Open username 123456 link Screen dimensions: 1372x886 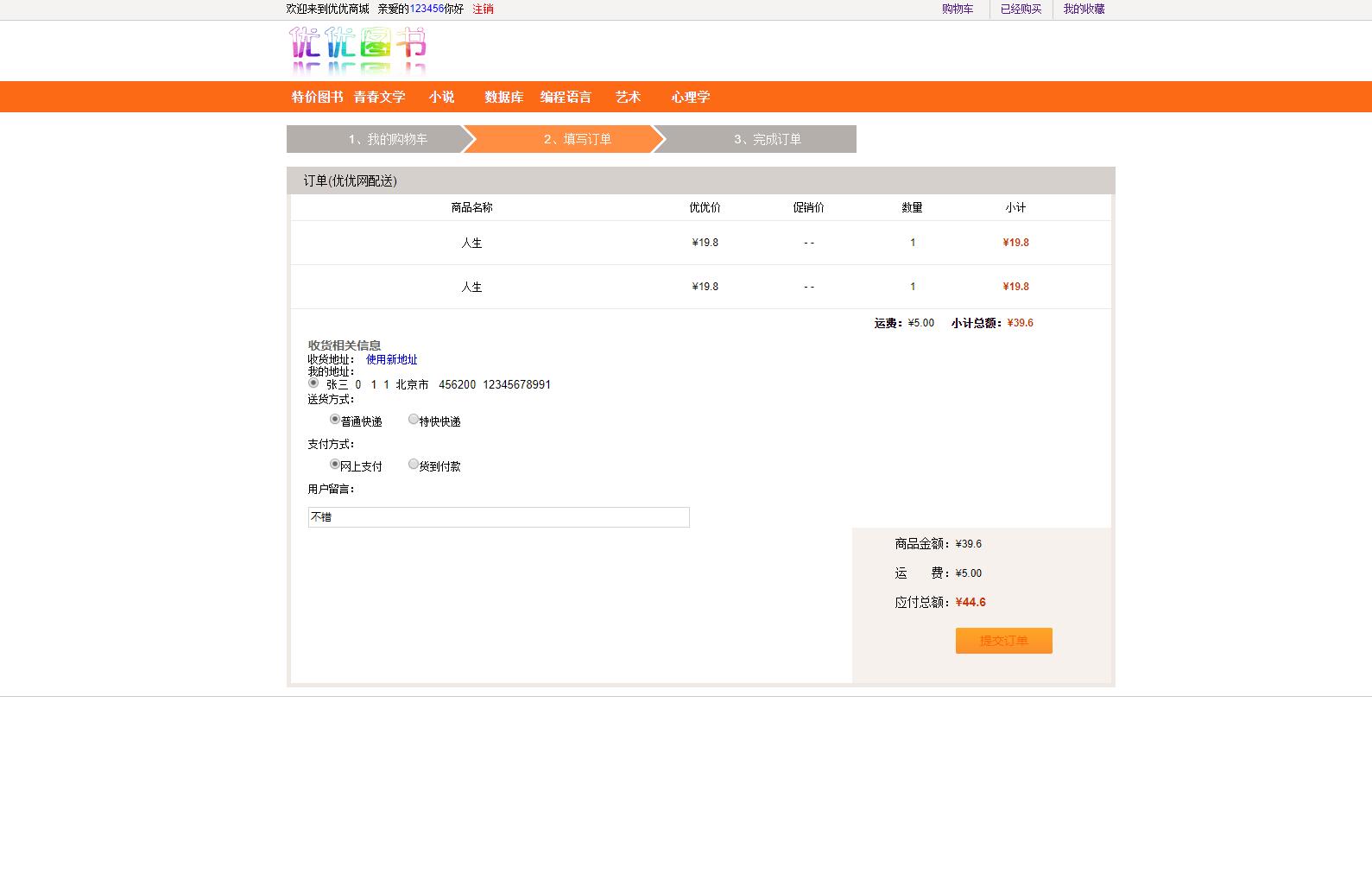click(427, 9)
